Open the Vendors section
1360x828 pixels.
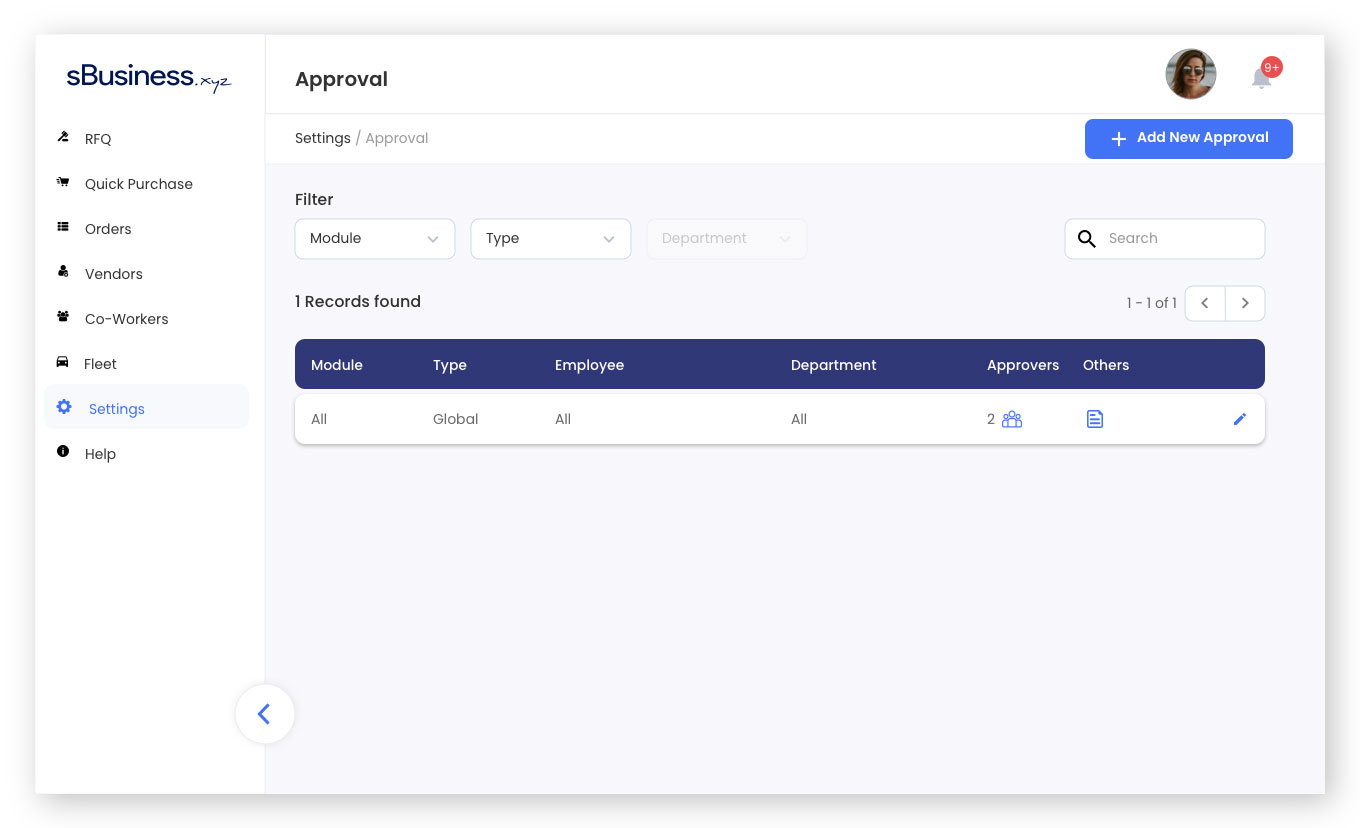113,274
